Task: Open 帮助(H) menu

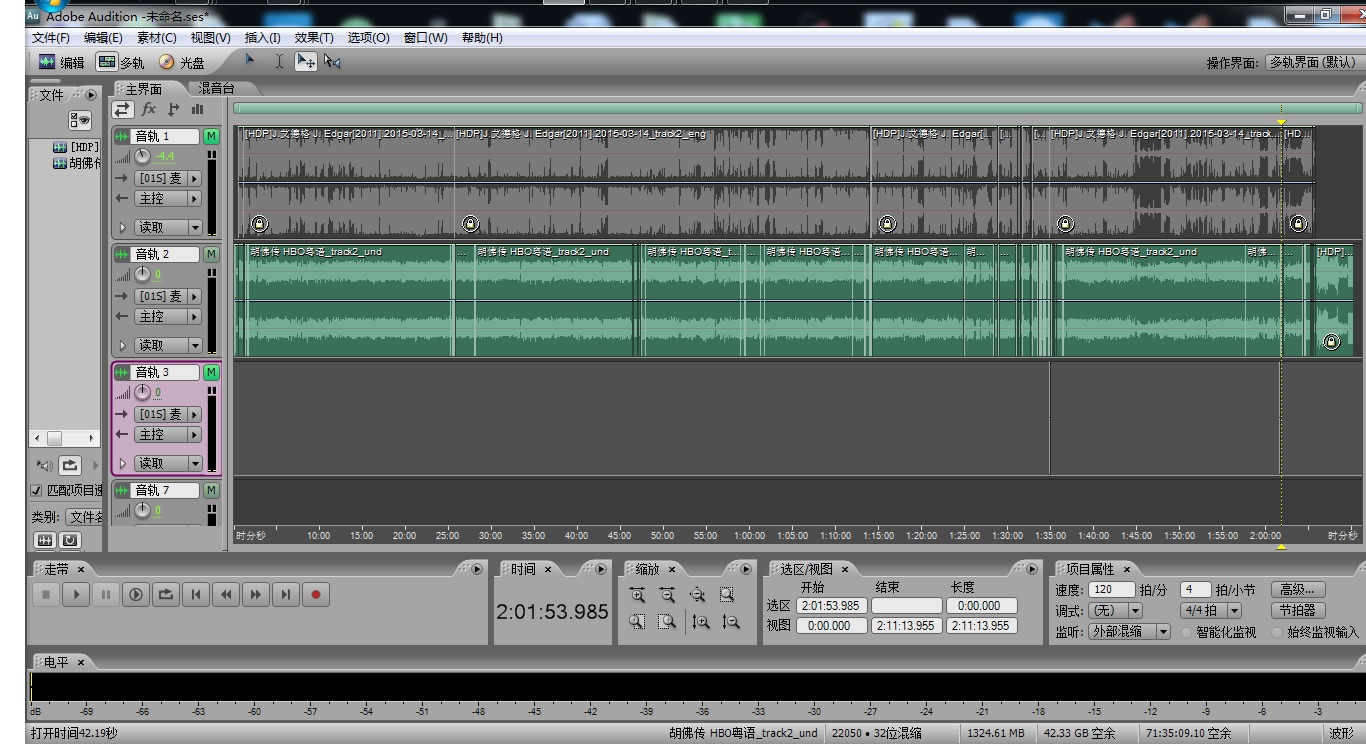Action: click(482, 38)
